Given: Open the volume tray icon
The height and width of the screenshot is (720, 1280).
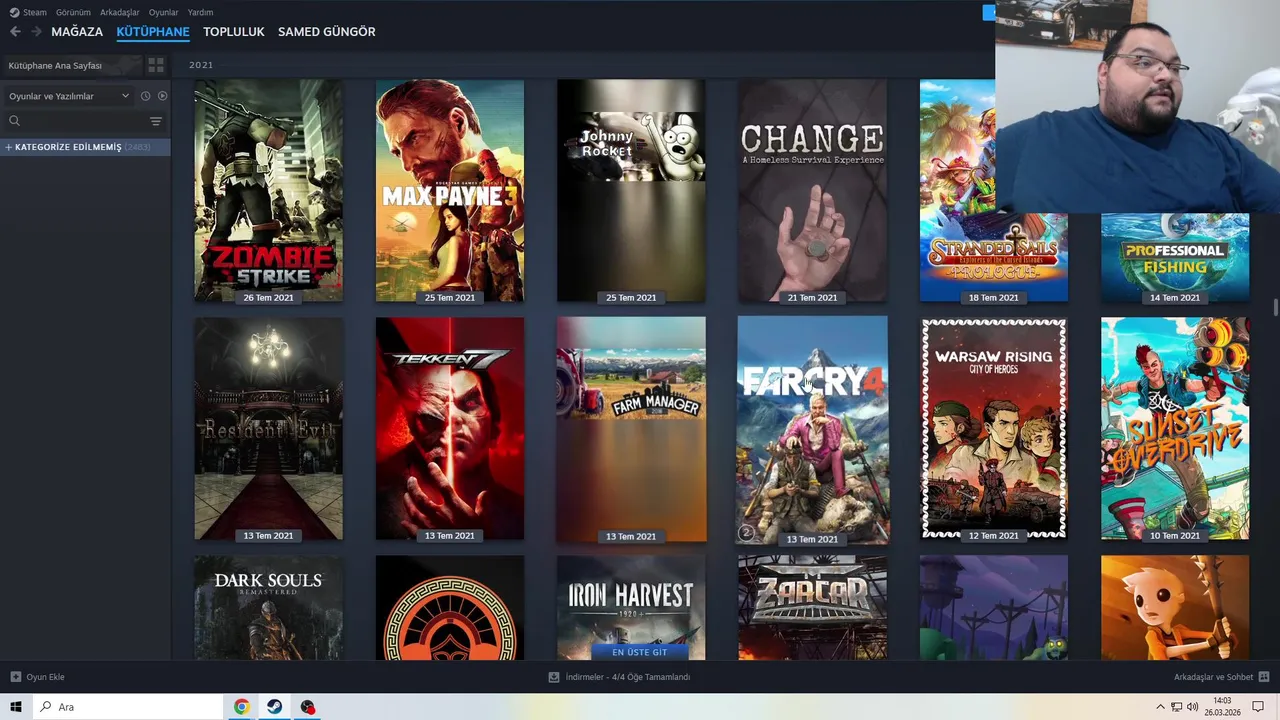Looking at the screenshot, I should tap(1192, 707).
